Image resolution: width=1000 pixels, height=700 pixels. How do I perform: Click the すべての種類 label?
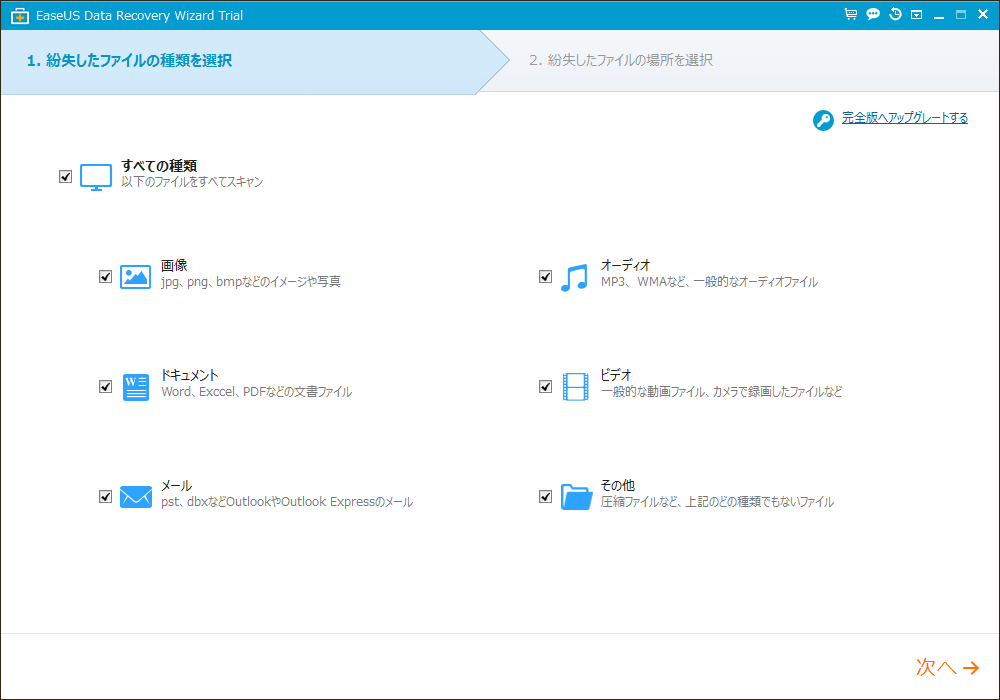(159, 166)
